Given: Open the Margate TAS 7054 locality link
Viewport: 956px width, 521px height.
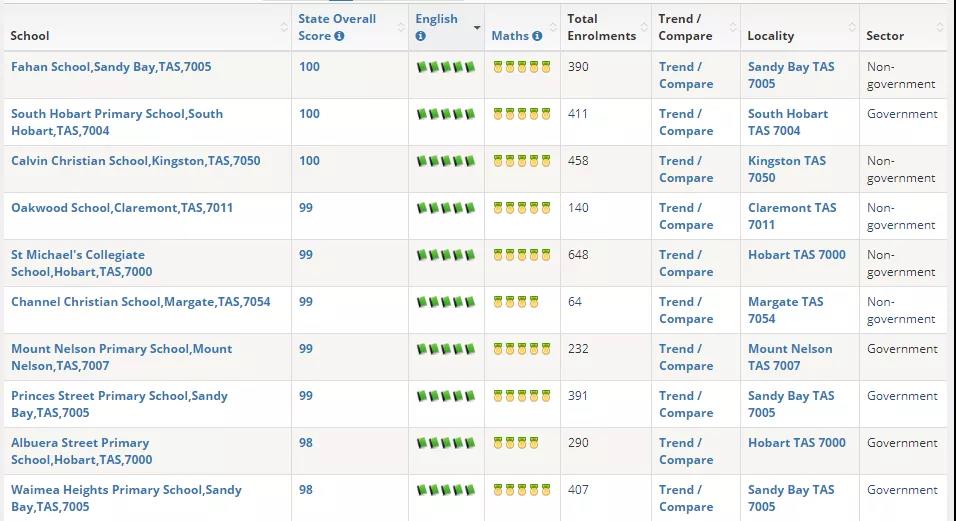Looking at the screenshot, I should point(785,310).
